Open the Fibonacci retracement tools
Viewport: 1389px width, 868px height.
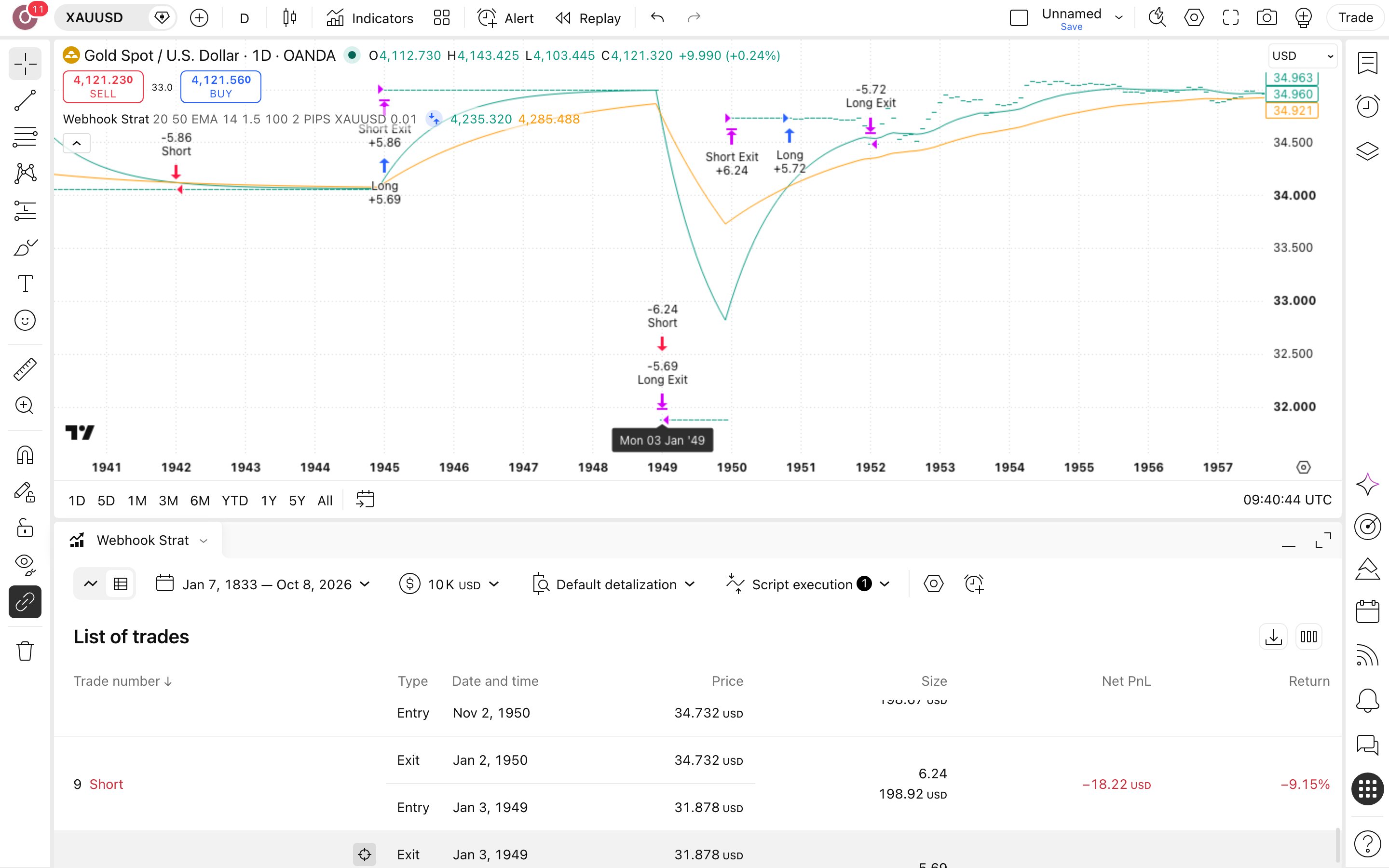(x=25, y=136)
